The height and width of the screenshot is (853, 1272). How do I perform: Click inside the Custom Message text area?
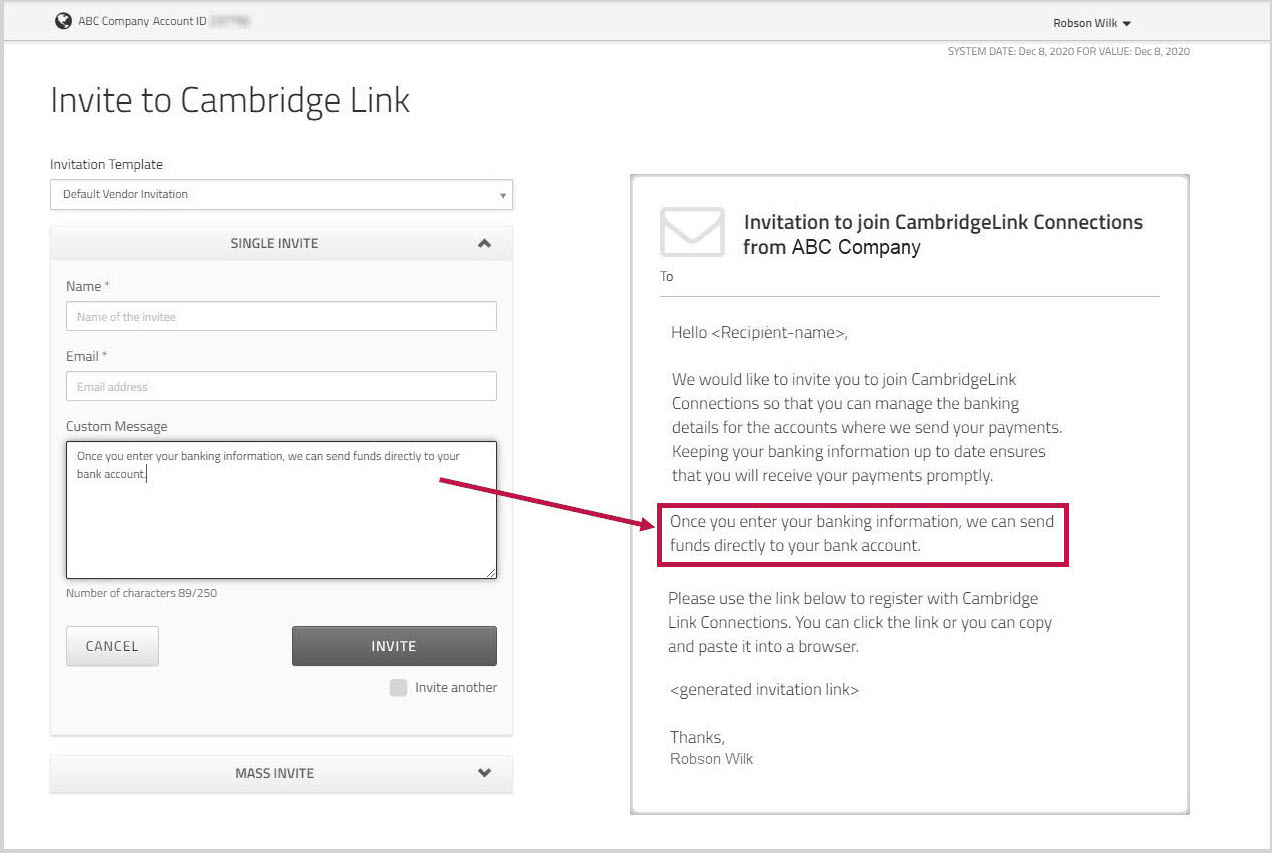(281, 510)
